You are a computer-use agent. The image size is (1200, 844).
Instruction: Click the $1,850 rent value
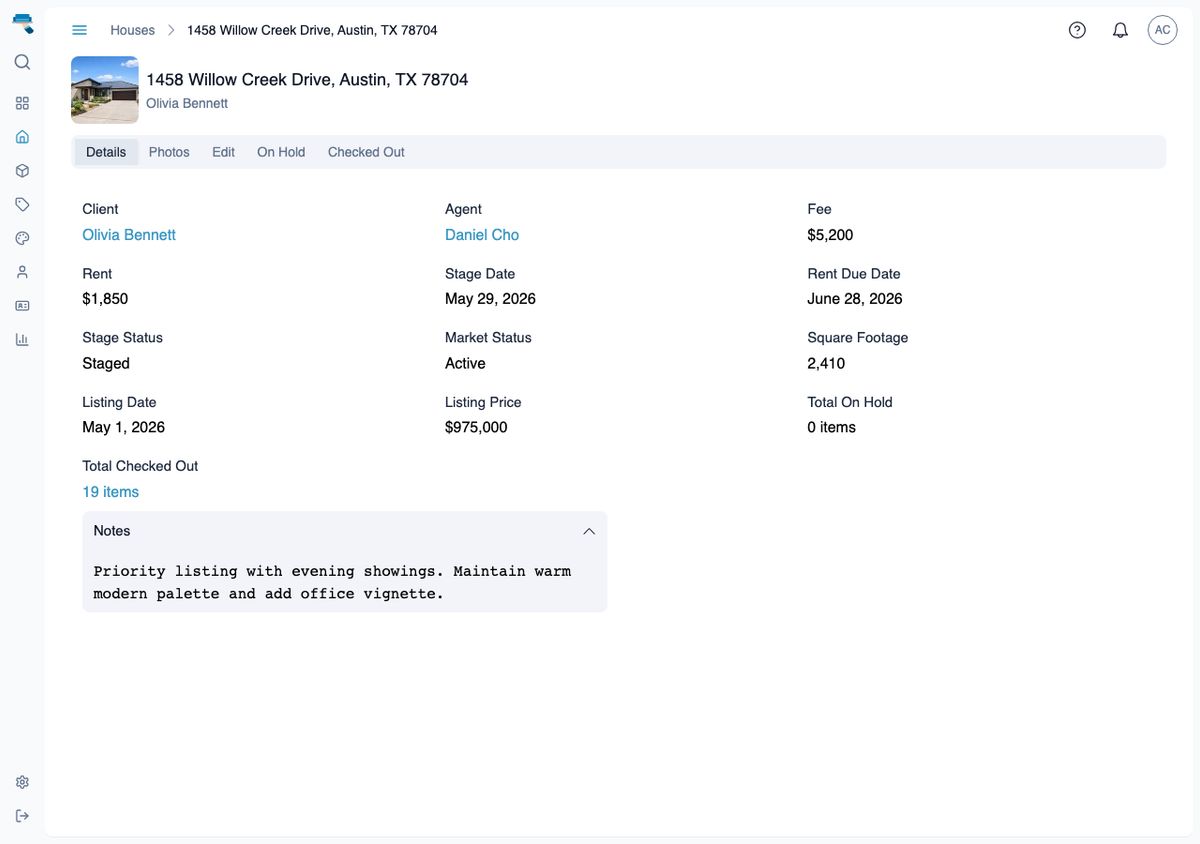(105, 299)
